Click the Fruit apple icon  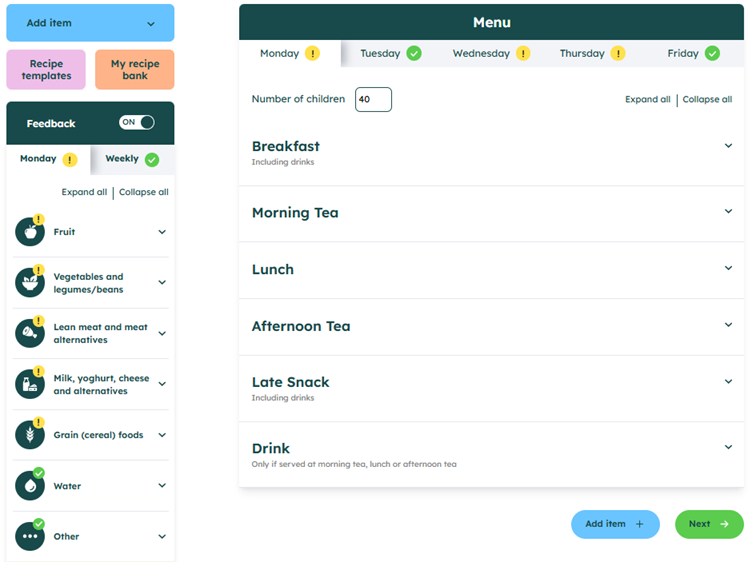click(x=30, y=232)
